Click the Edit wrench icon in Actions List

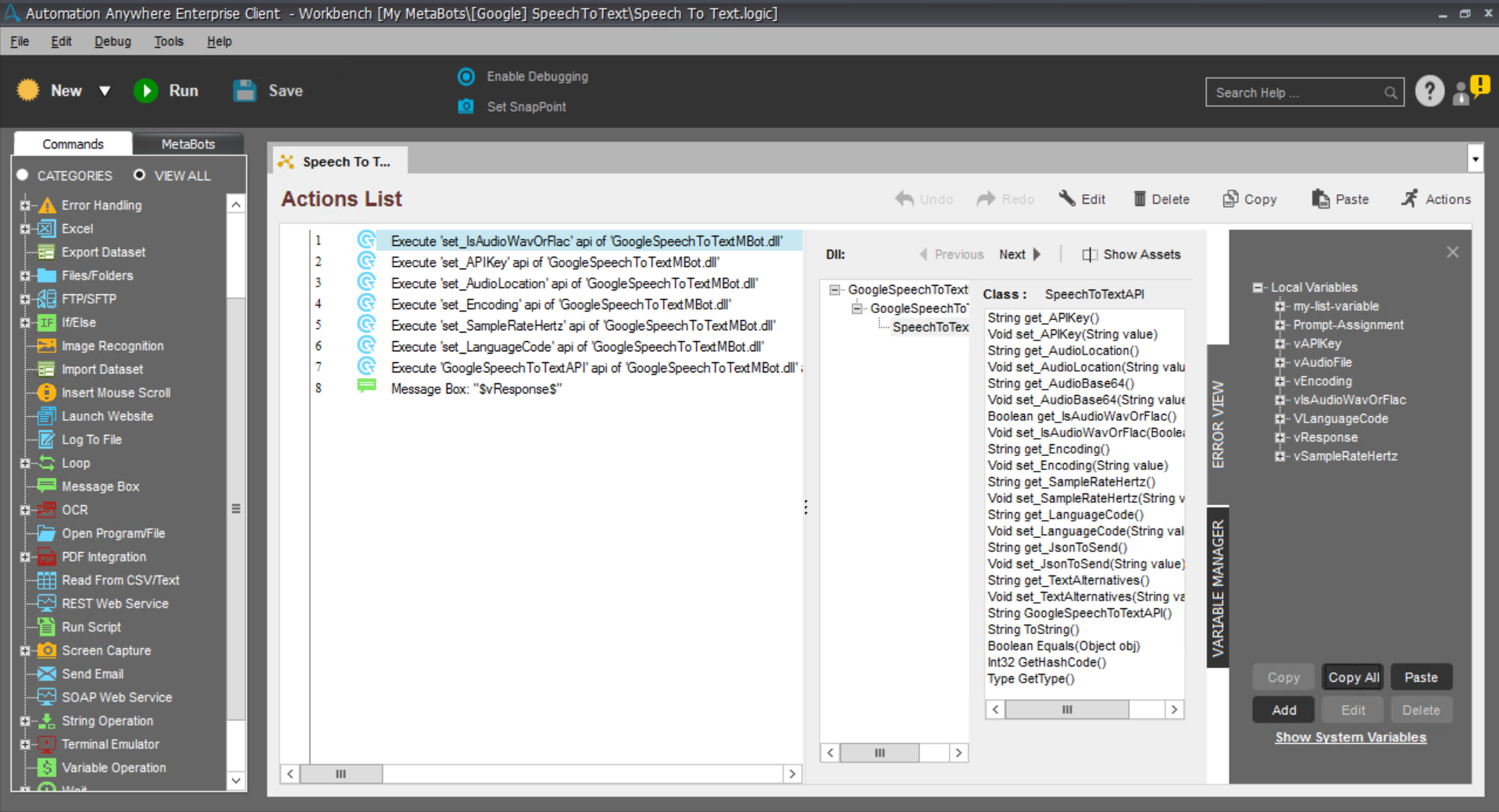point(1067,198)
